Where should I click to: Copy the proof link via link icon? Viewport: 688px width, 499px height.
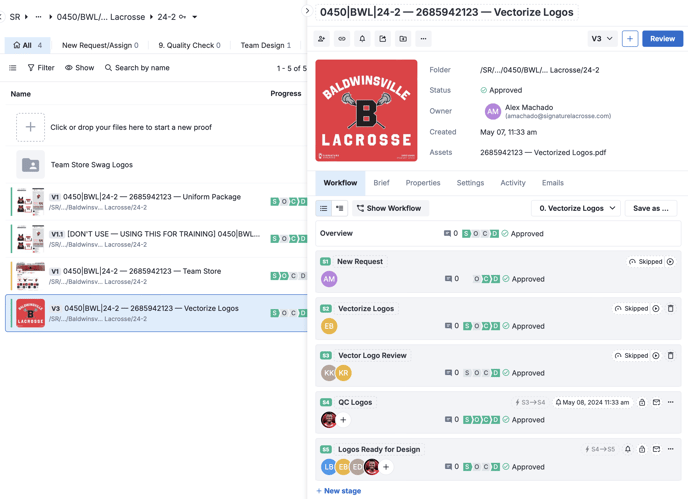point(342,39)
